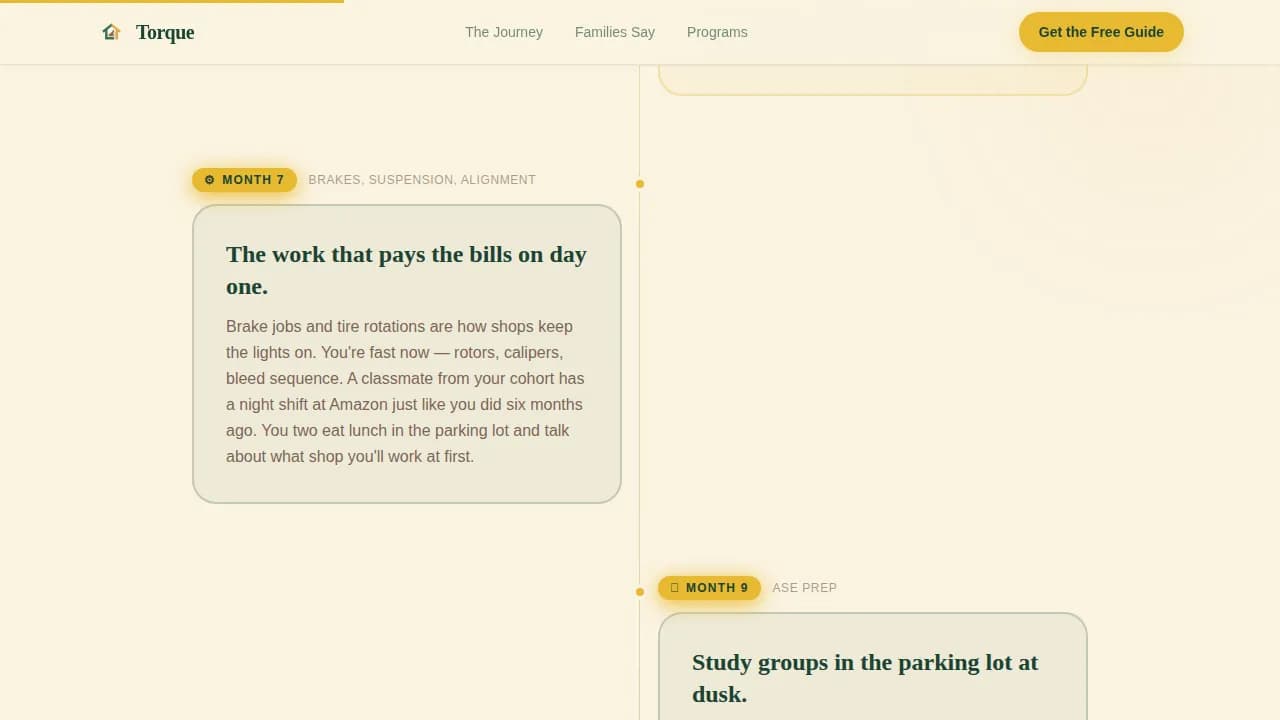
Task: Go to Families Say section
Action: pos(615,32)
